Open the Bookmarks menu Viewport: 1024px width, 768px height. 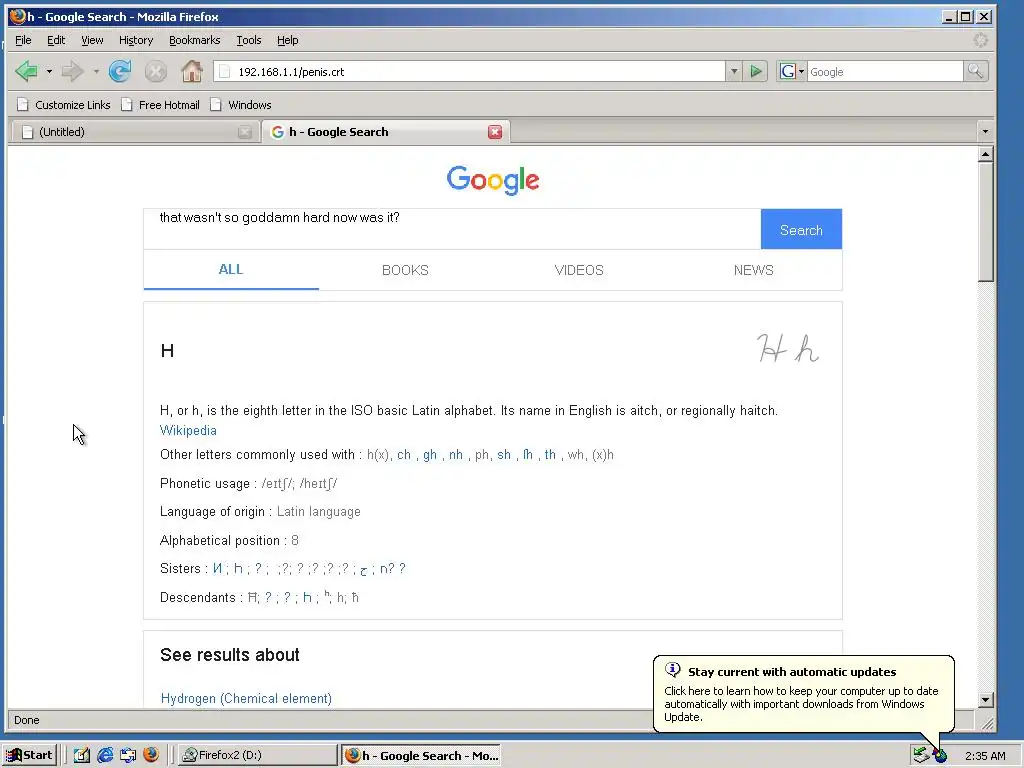tap(195, 40)
